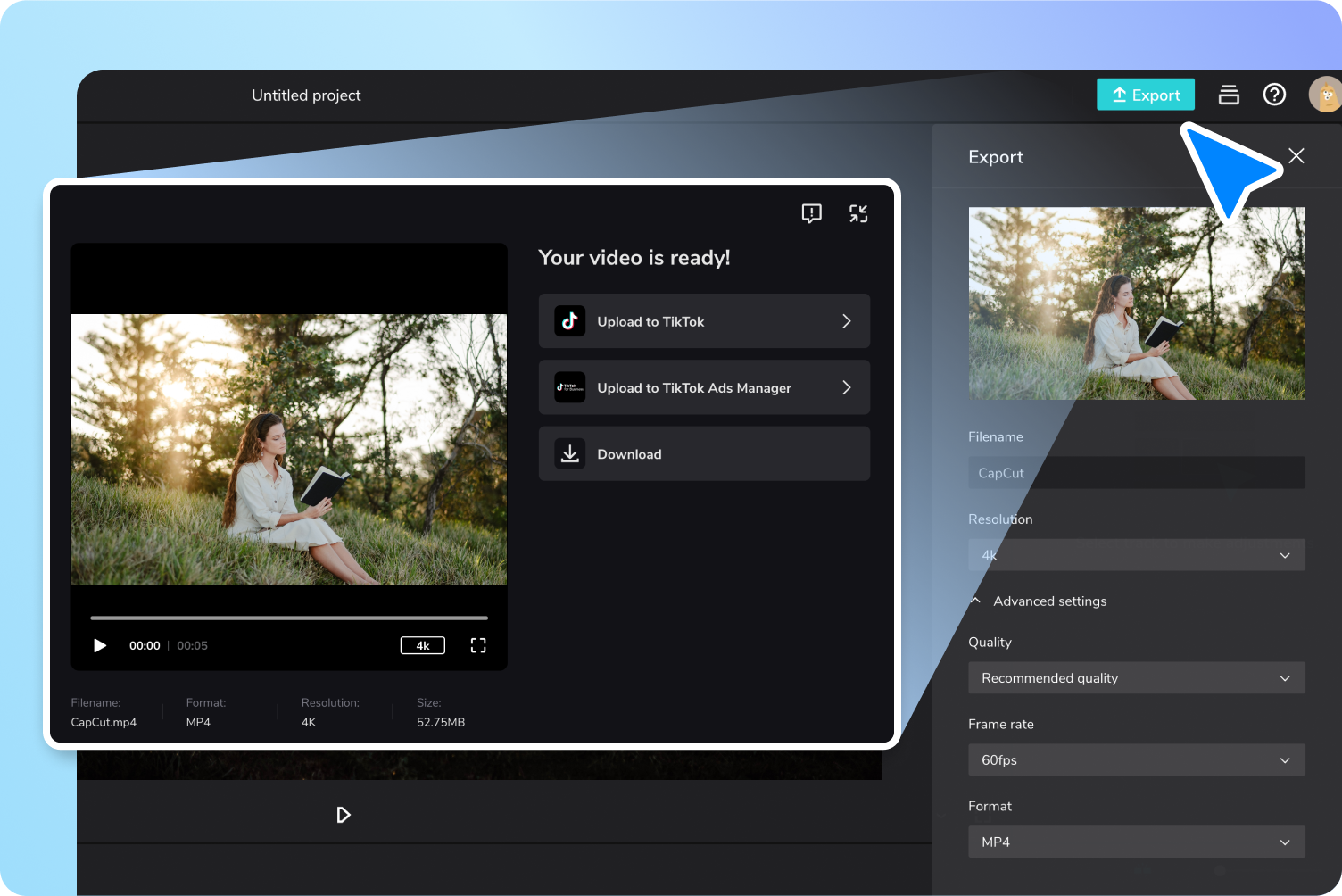Click the Export panel thumbnail image
Image resolution: width=1342 pixels, height=896 pixels.
coord(1137,303)
